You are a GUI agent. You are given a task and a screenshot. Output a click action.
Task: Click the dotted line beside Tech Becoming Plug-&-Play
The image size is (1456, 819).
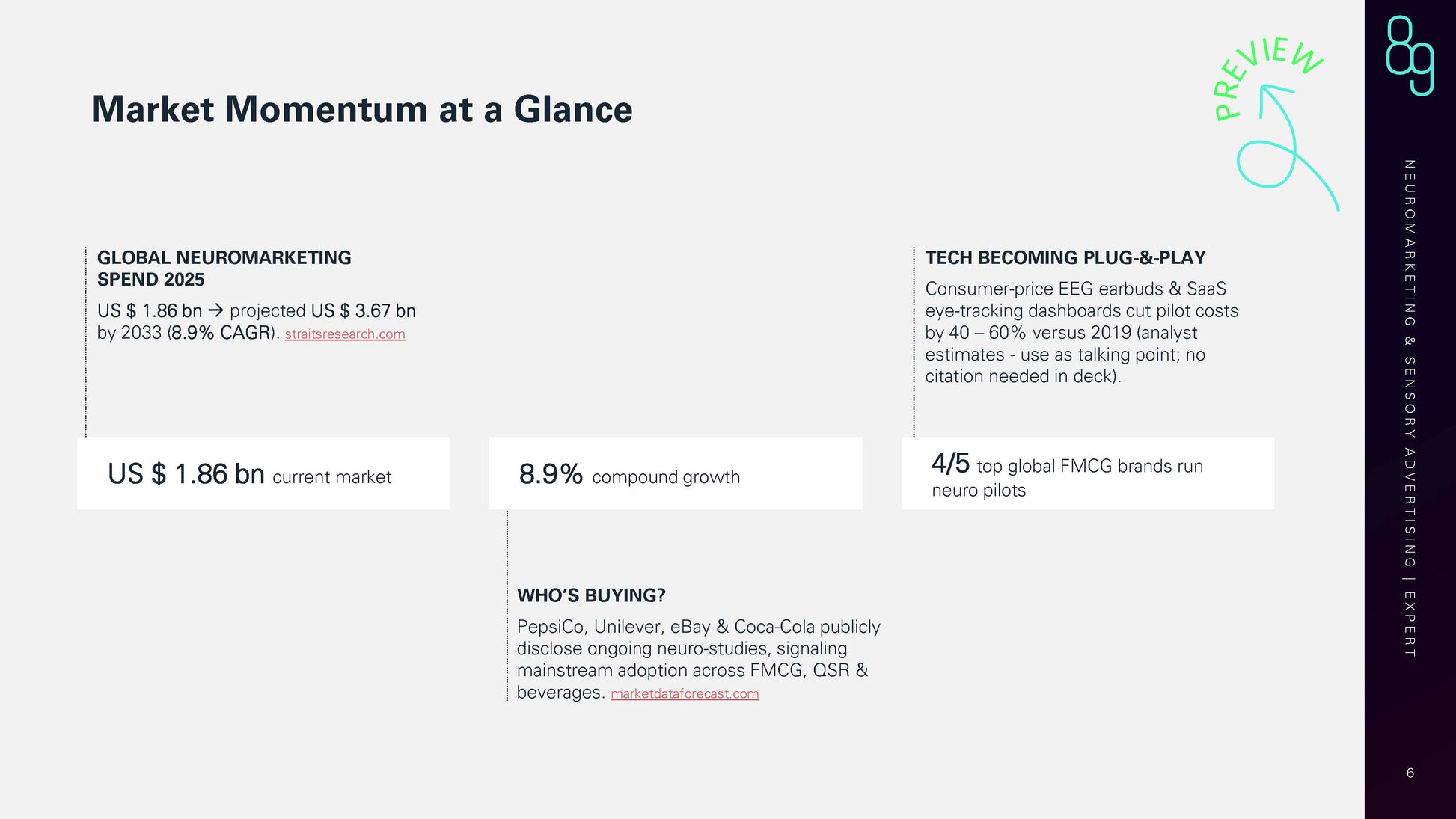[914, 340]
